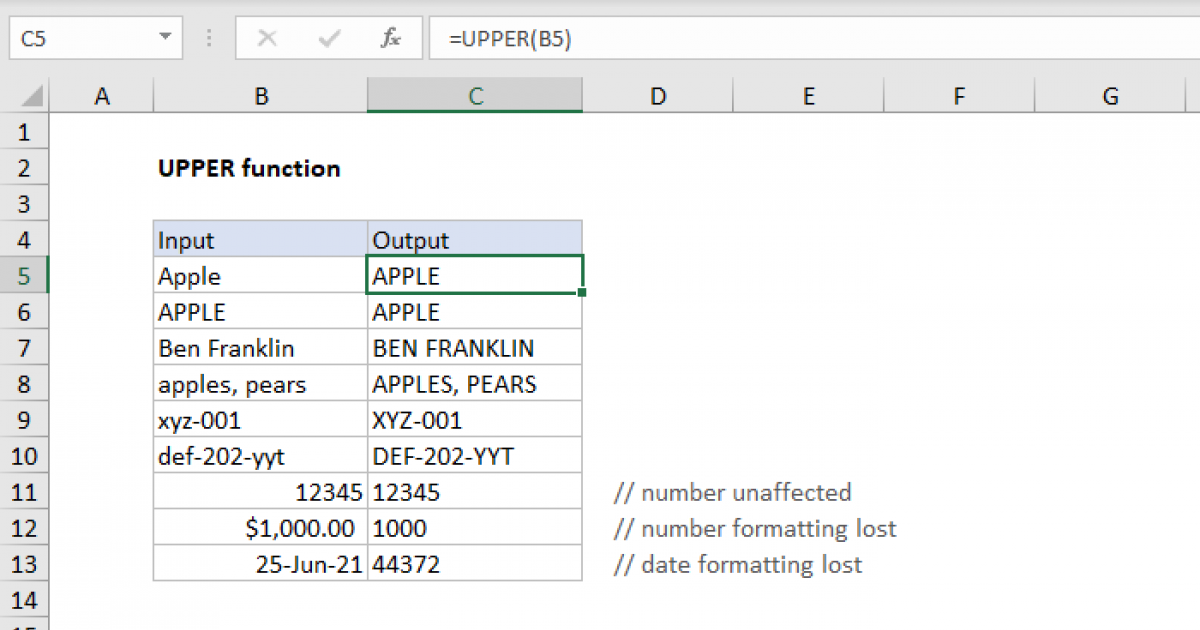Select cell containing Ben Franklin
This screenshot has height=630, width=1200.
[260, 348]
